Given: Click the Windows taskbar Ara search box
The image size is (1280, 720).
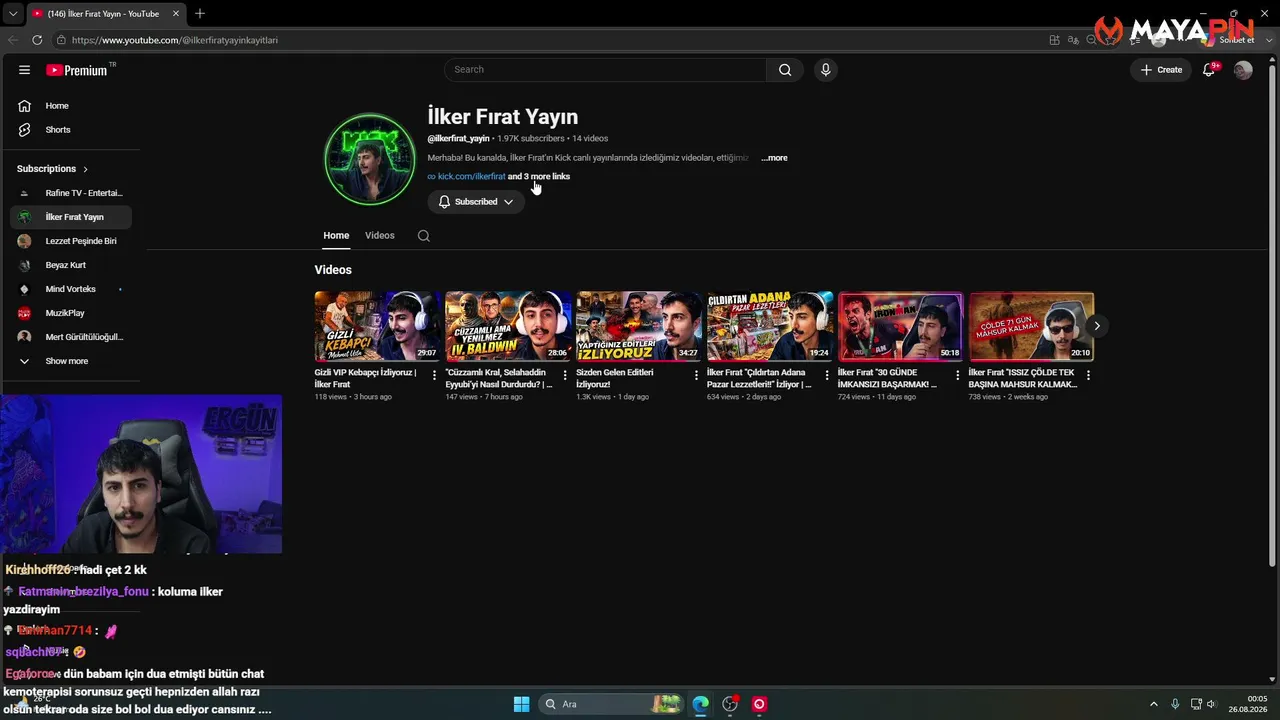Looking at the screenshot, I should [x=612, y=704].
